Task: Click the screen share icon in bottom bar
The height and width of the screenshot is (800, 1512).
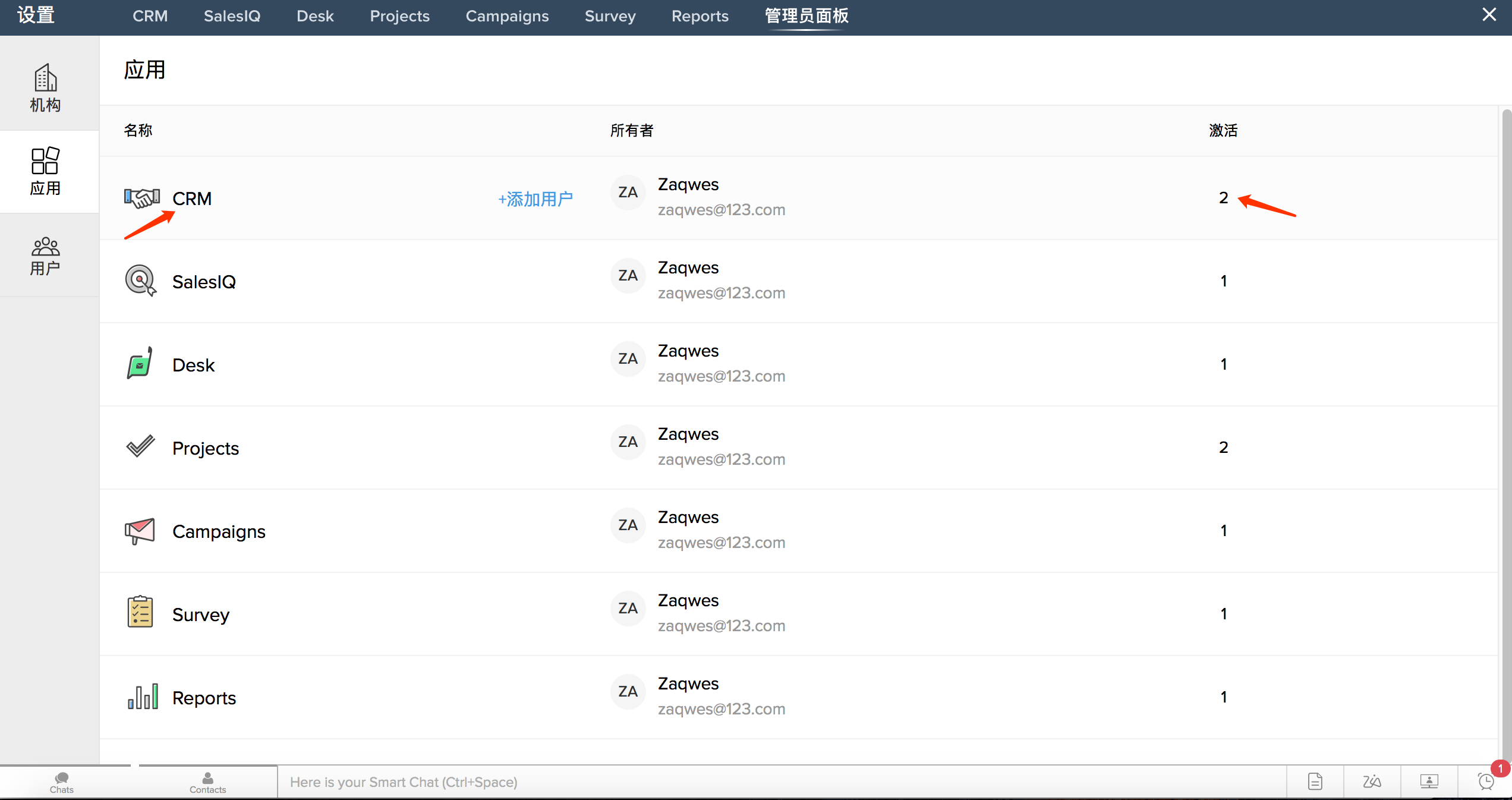Action: pos(1429,781)
